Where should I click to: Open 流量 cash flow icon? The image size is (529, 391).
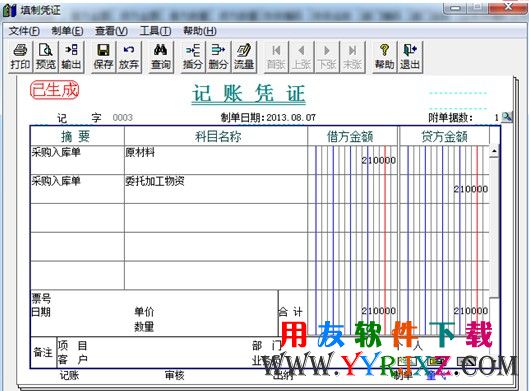(x=244, y=57)
